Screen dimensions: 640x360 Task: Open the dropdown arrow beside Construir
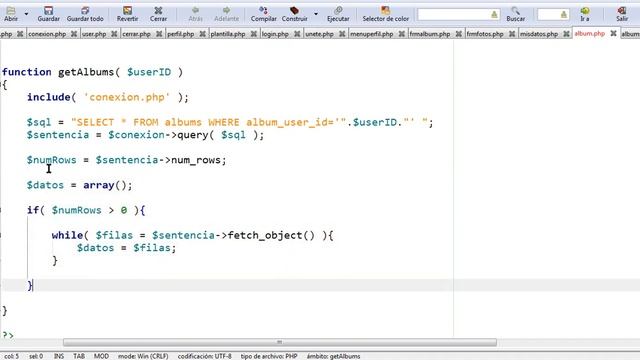point(316,14)
